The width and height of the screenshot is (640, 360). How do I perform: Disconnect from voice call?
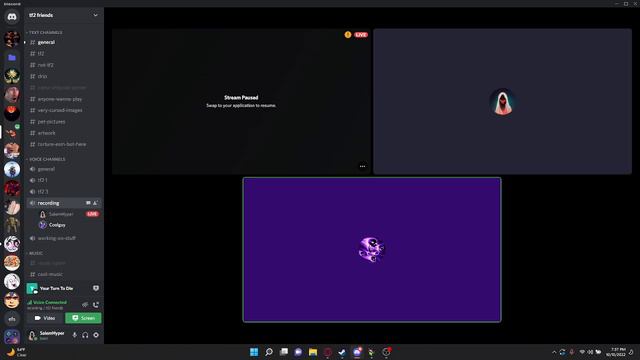click(x=96, y=304)
